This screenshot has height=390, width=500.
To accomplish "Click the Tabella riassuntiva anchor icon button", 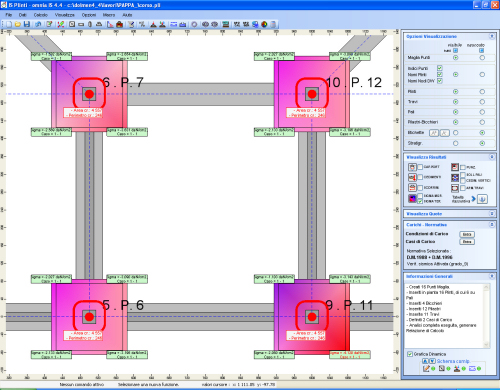I will [x=482, y=199].
